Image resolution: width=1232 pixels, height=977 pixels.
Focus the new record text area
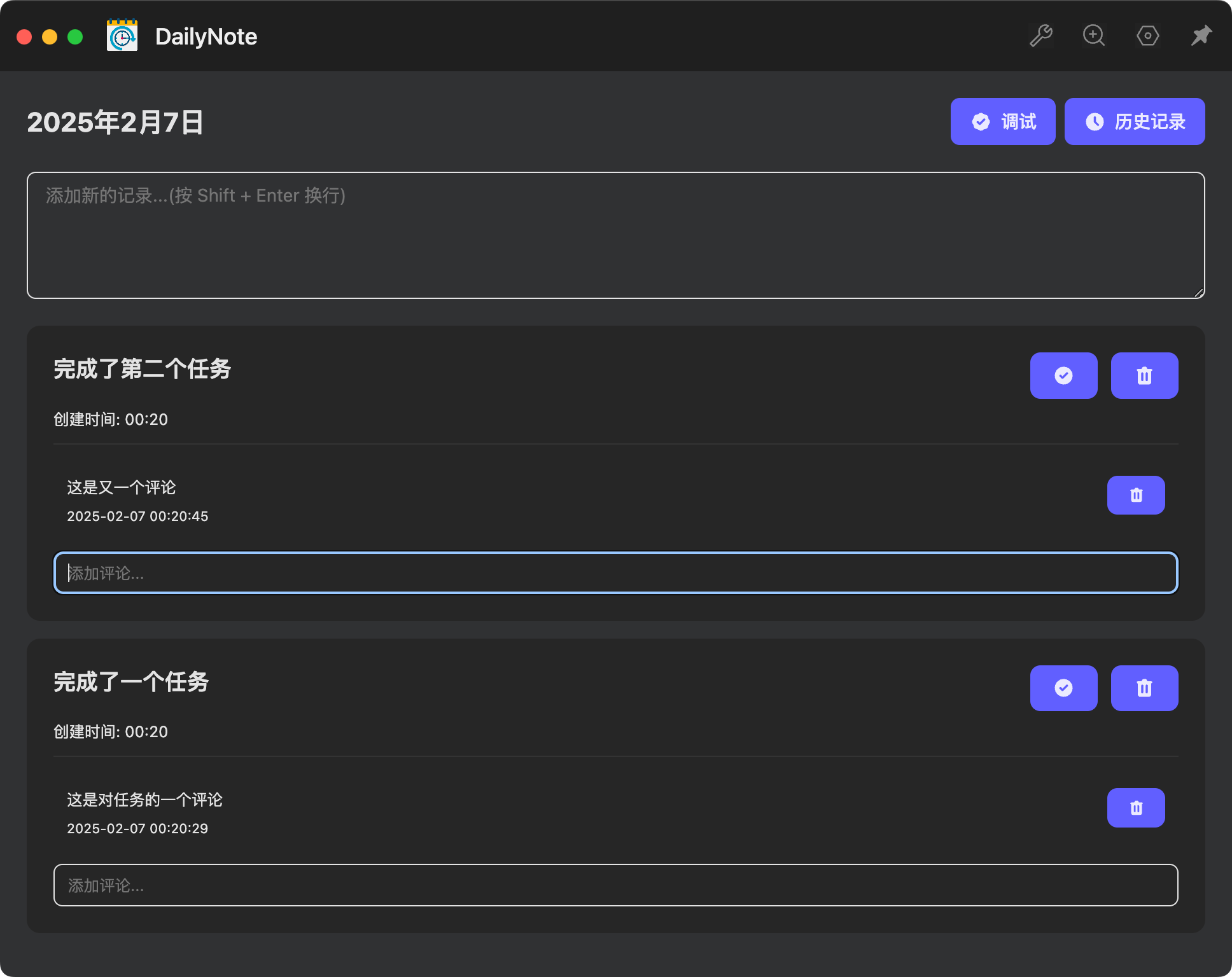(x=615, y=235)
